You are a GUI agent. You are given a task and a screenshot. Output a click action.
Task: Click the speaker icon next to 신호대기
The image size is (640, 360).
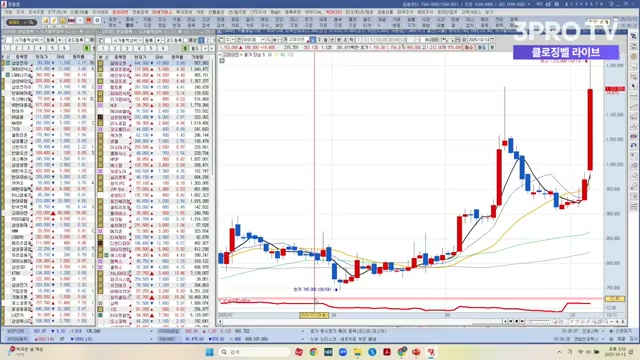[611, 331]
